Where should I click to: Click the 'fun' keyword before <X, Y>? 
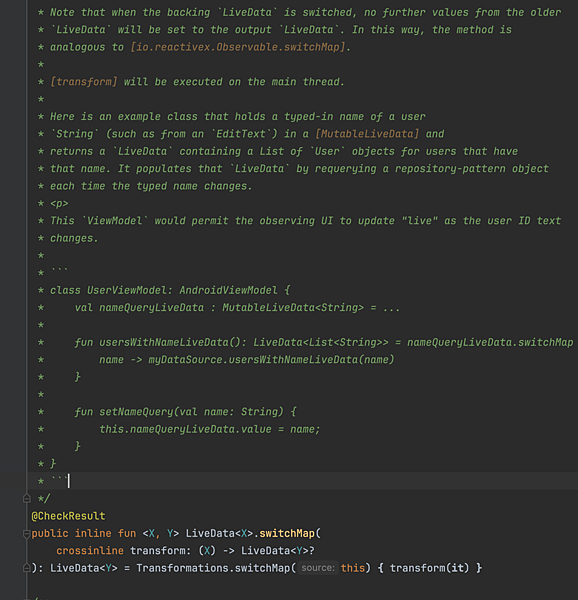coord(127,533)
